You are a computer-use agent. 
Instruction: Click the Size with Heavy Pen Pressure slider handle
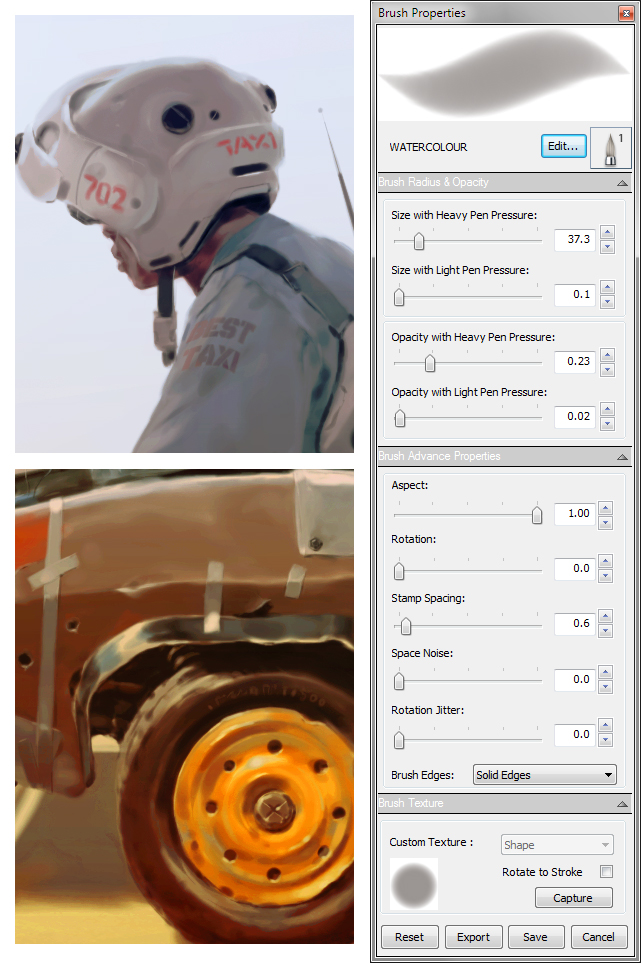point(419,241)
